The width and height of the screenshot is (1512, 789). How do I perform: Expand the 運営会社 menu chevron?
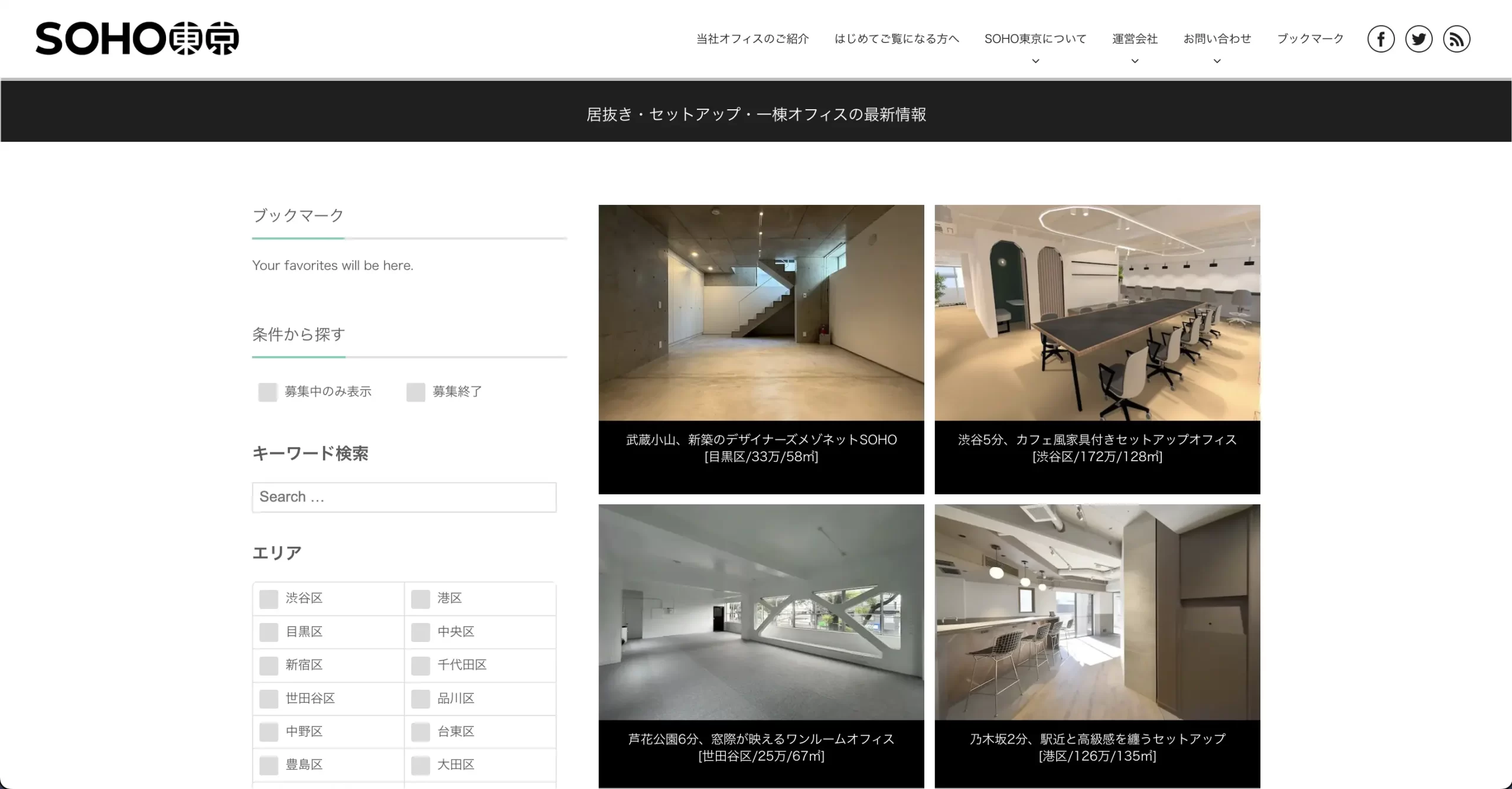(x=1135, y=61)
